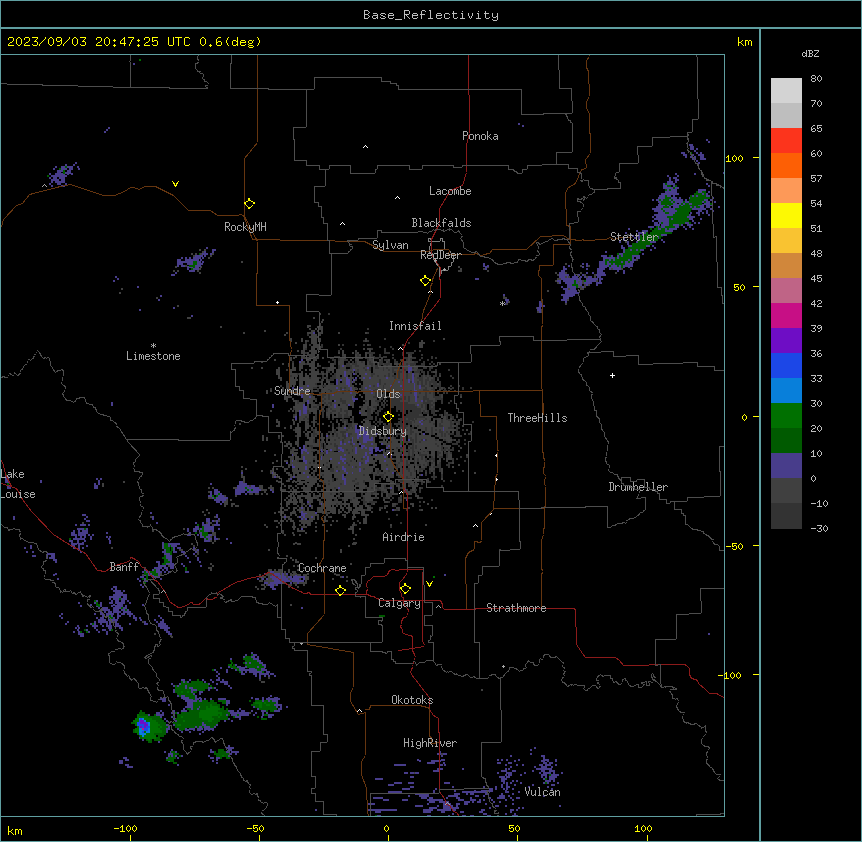
Task: Click the yellow diamond marker below Cochrane
Action: (340, 590)
